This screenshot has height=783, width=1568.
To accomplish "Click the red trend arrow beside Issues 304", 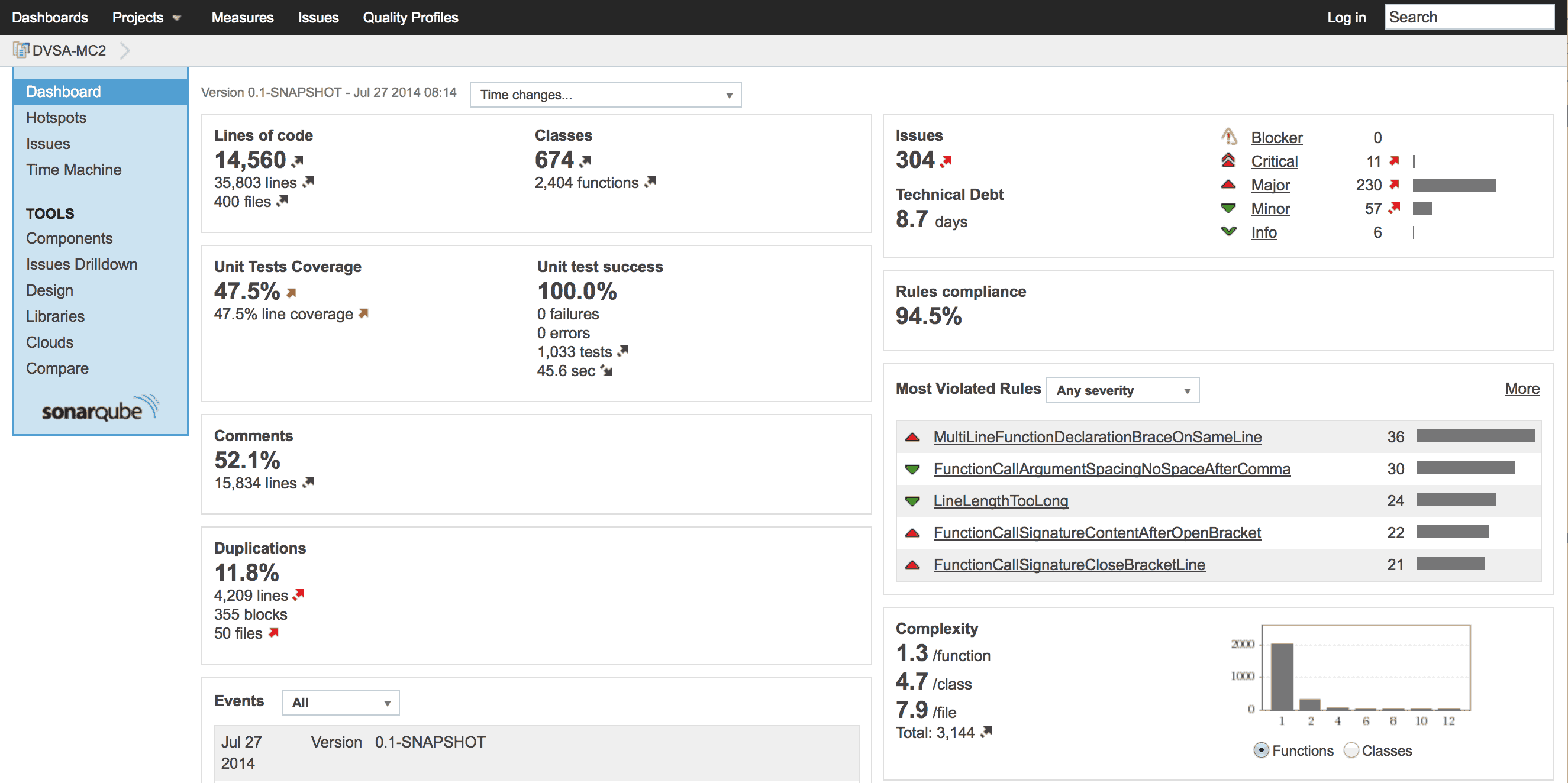I will coord(946,161).
